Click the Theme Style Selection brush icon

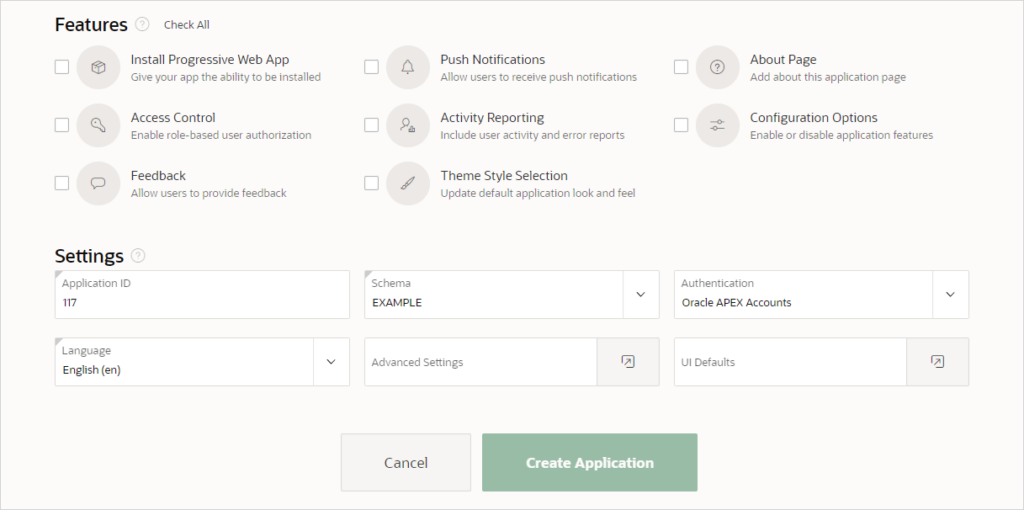click(x=408, y=183)
